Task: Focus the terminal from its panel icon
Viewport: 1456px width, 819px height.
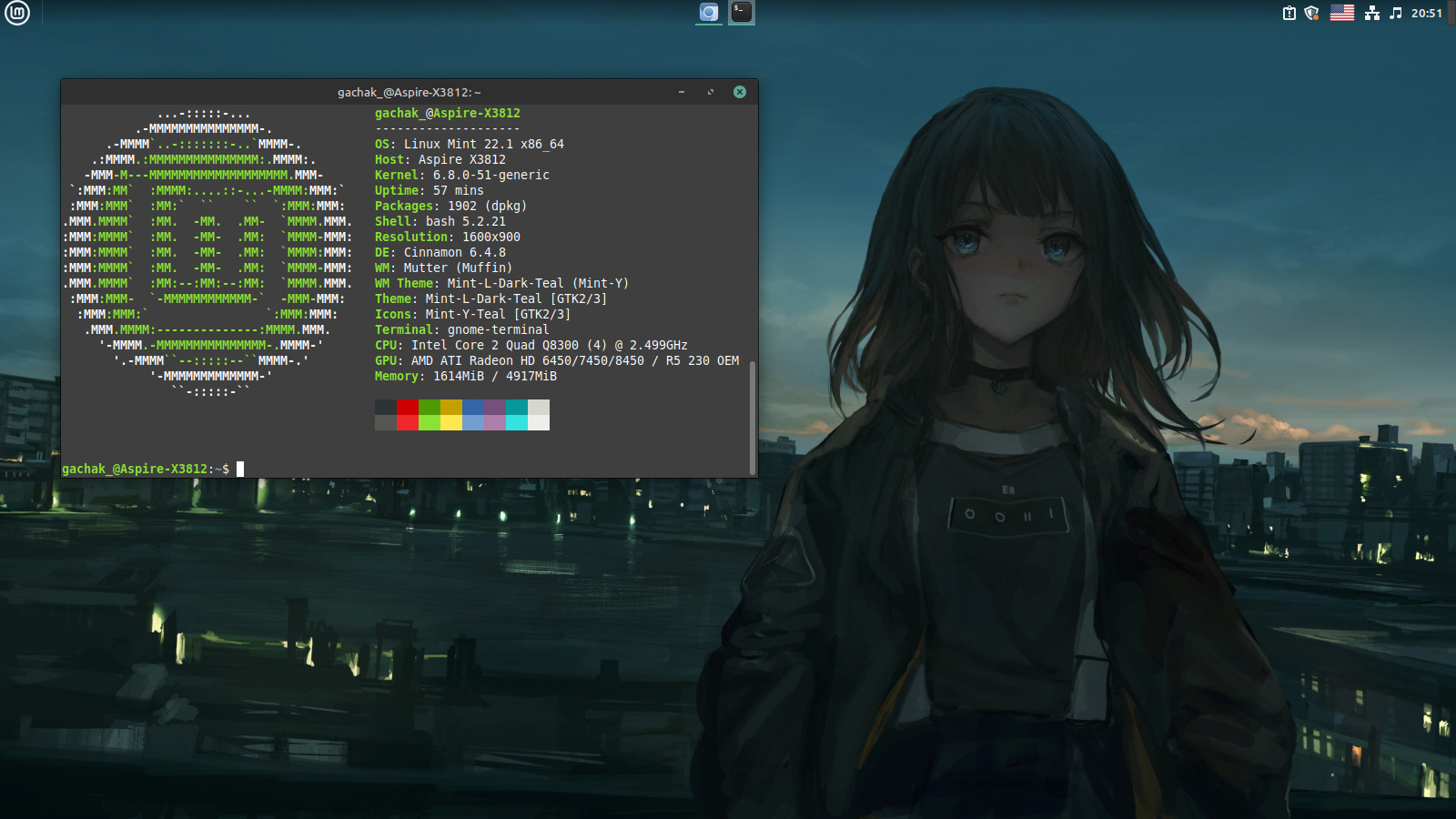Action: click(742, 13)
